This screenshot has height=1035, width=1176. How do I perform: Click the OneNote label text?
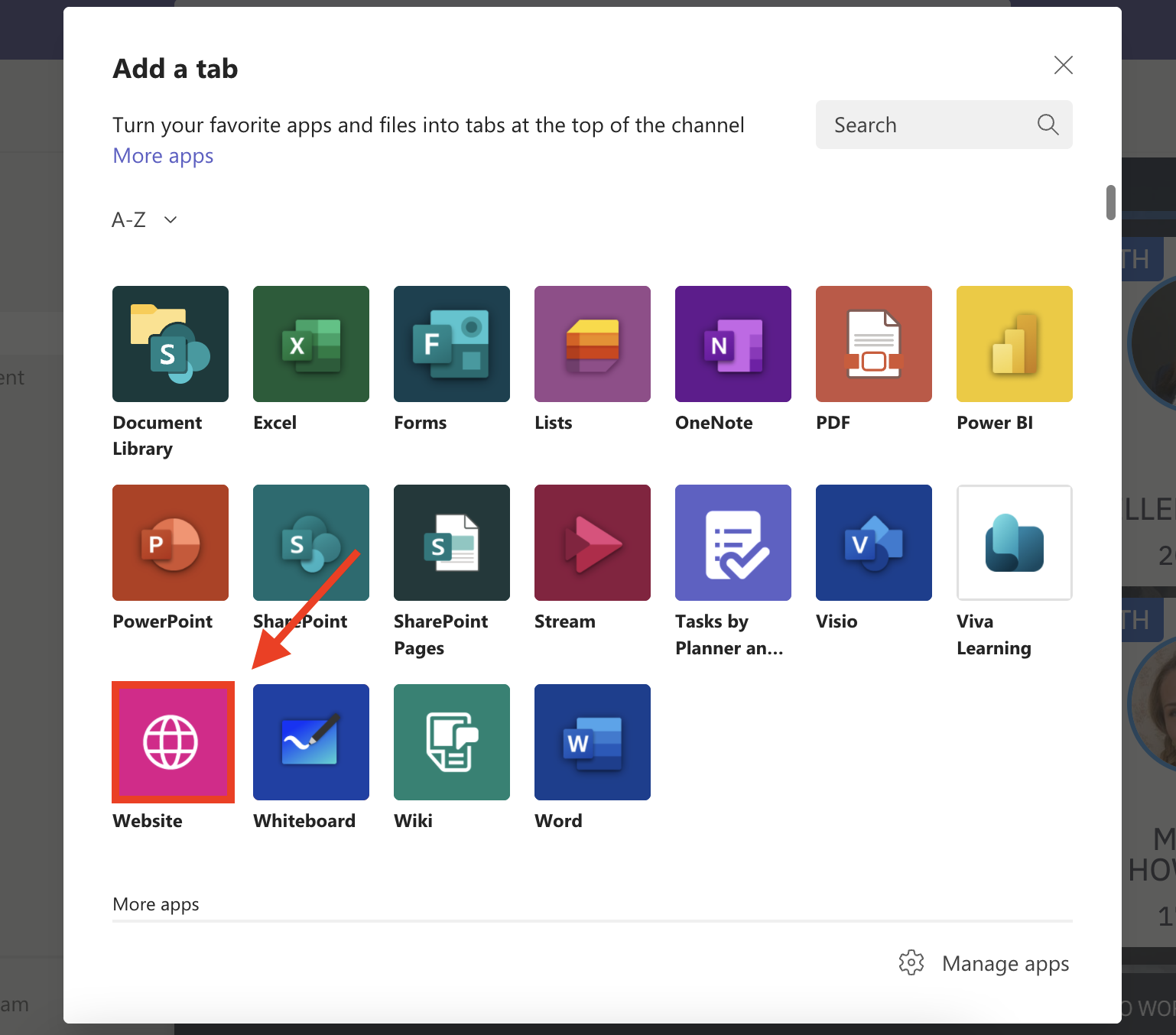point(714,423)
